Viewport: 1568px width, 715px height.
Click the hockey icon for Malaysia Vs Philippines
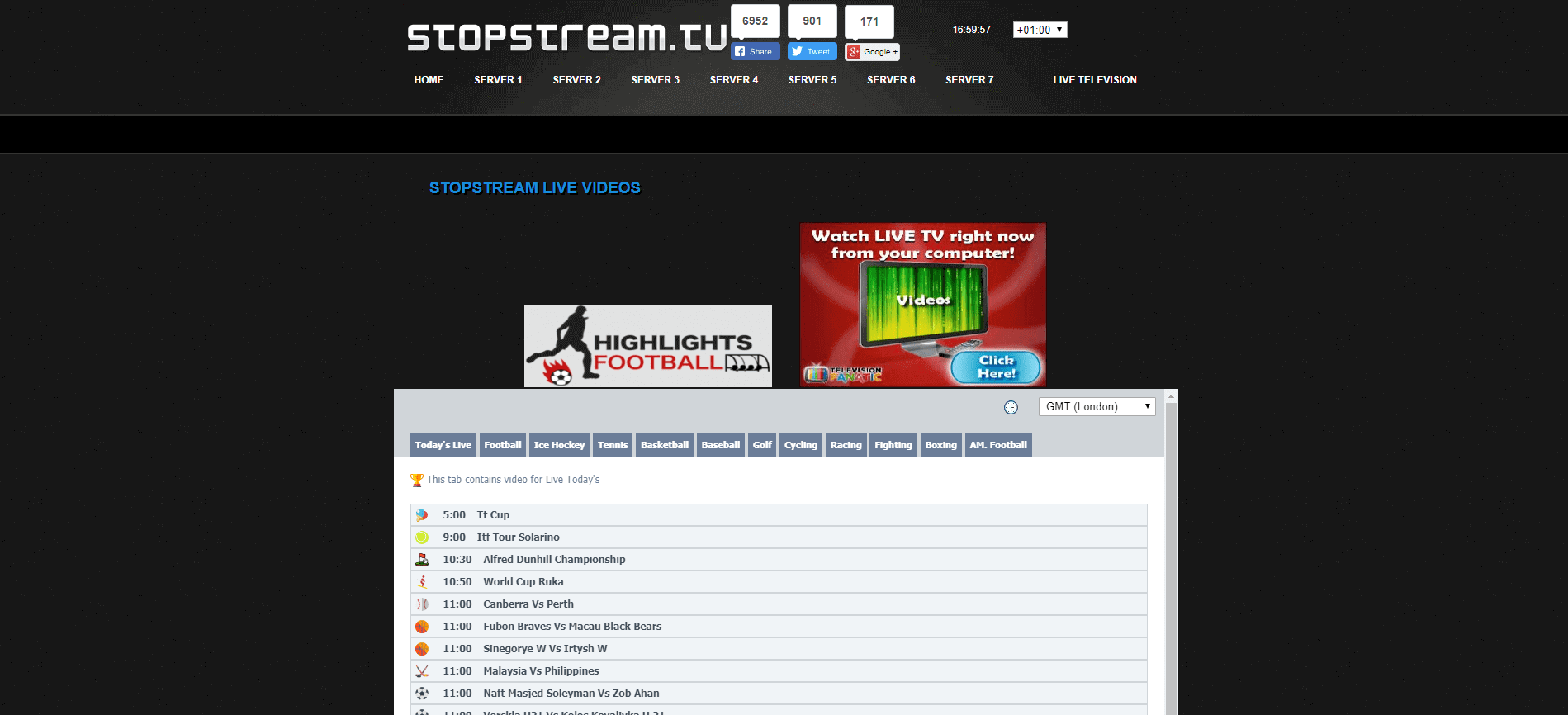[422, 670]
